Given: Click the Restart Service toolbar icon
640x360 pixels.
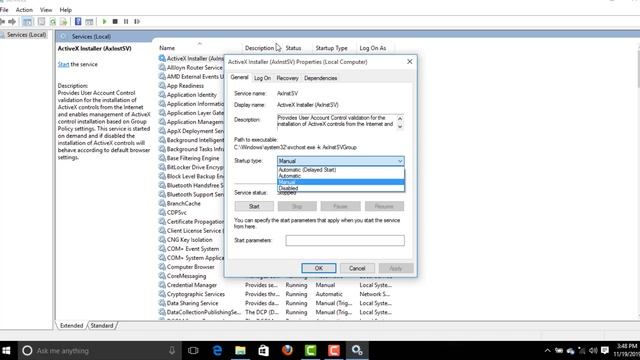Looking at the screenshot, I should [x=137, y=21].
